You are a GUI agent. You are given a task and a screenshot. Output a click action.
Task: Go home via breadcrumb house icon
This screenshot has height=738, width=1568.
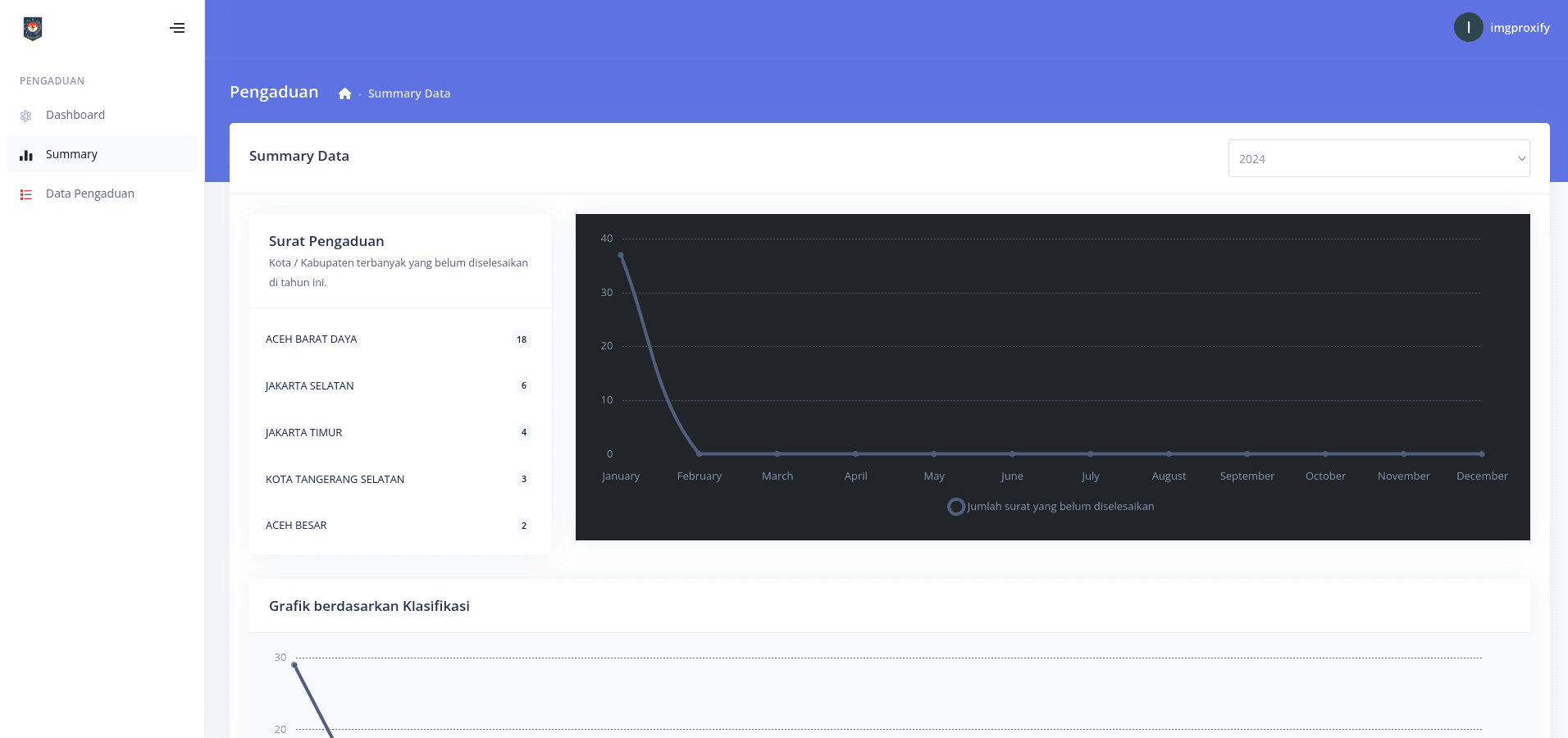click(345, 93)
